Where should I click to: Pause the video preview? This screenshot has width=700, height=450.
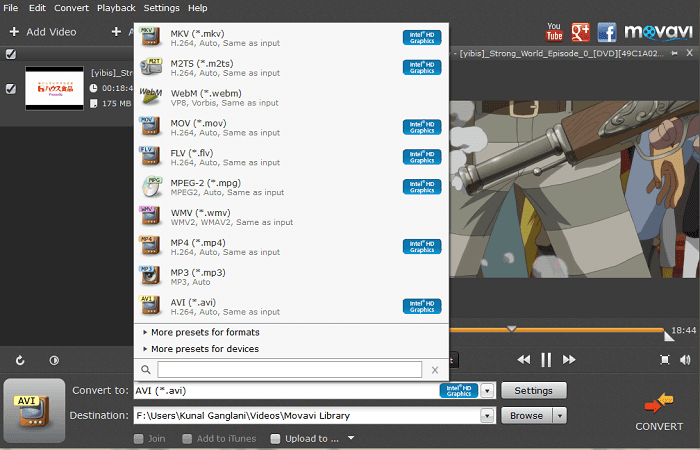(x=546, y=360)
